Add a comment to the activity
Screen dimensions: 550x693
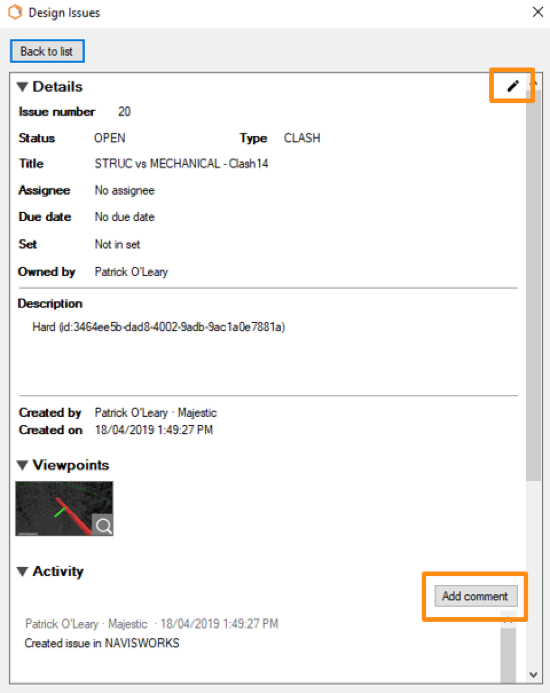pyautogui.click(x=475, y=596)
